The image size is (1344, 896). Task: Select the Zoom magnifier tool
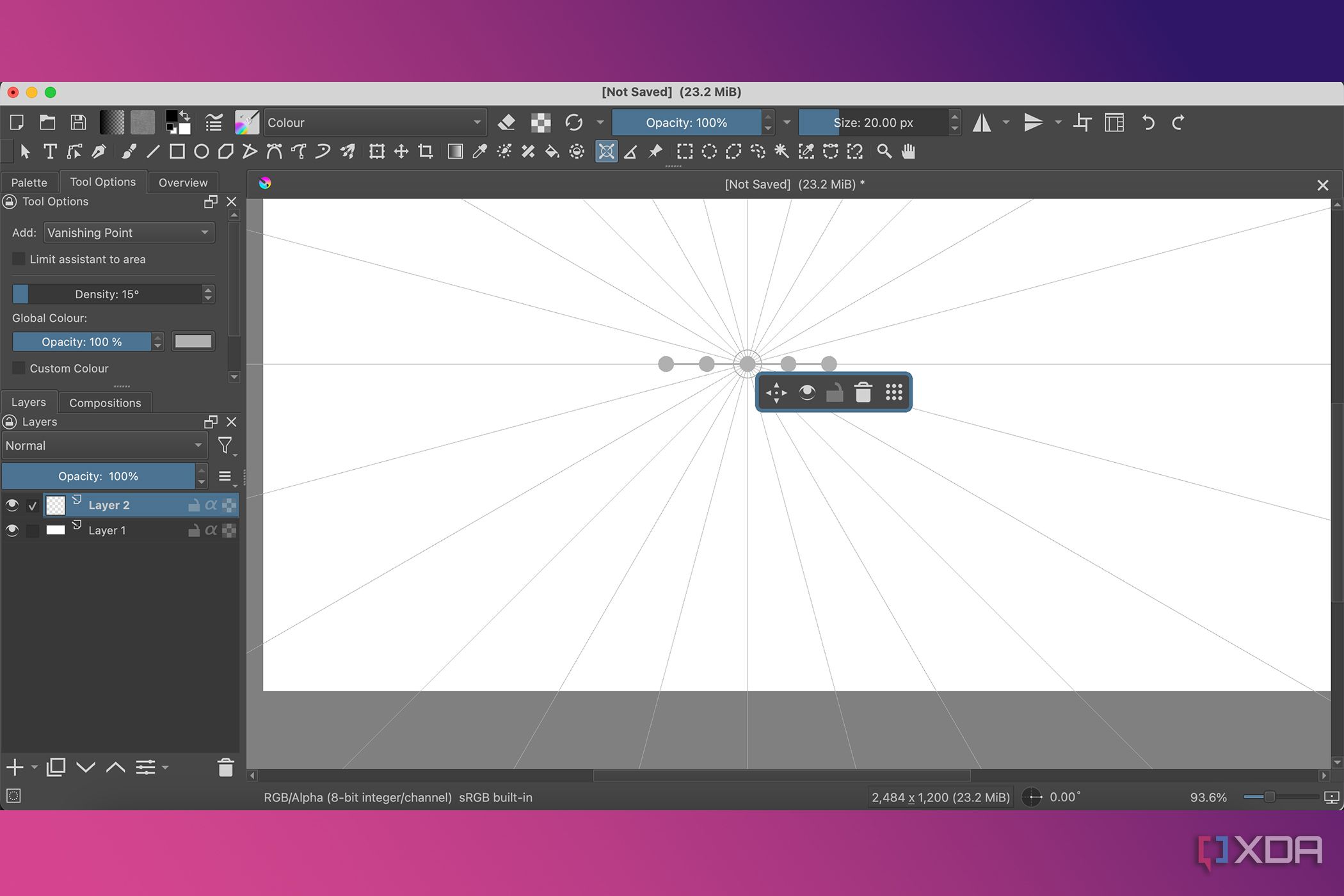tap(884, 152)
